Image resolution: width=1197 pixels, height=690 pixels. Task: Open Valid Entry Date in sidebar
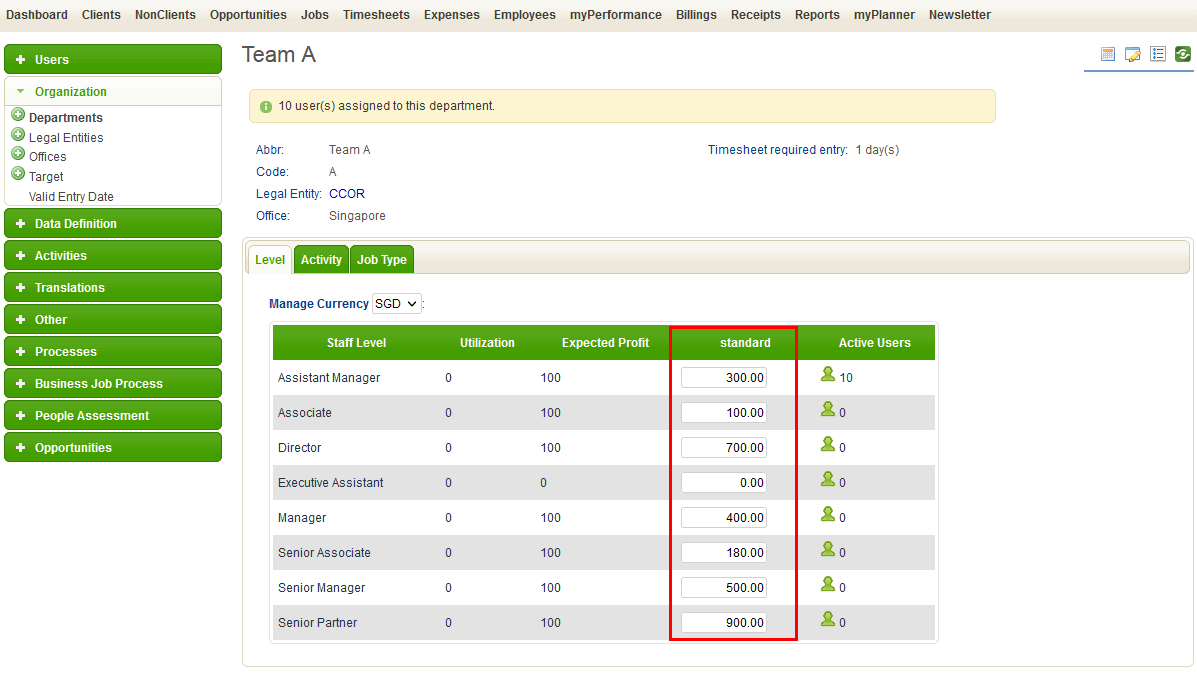tap(71, 197)
